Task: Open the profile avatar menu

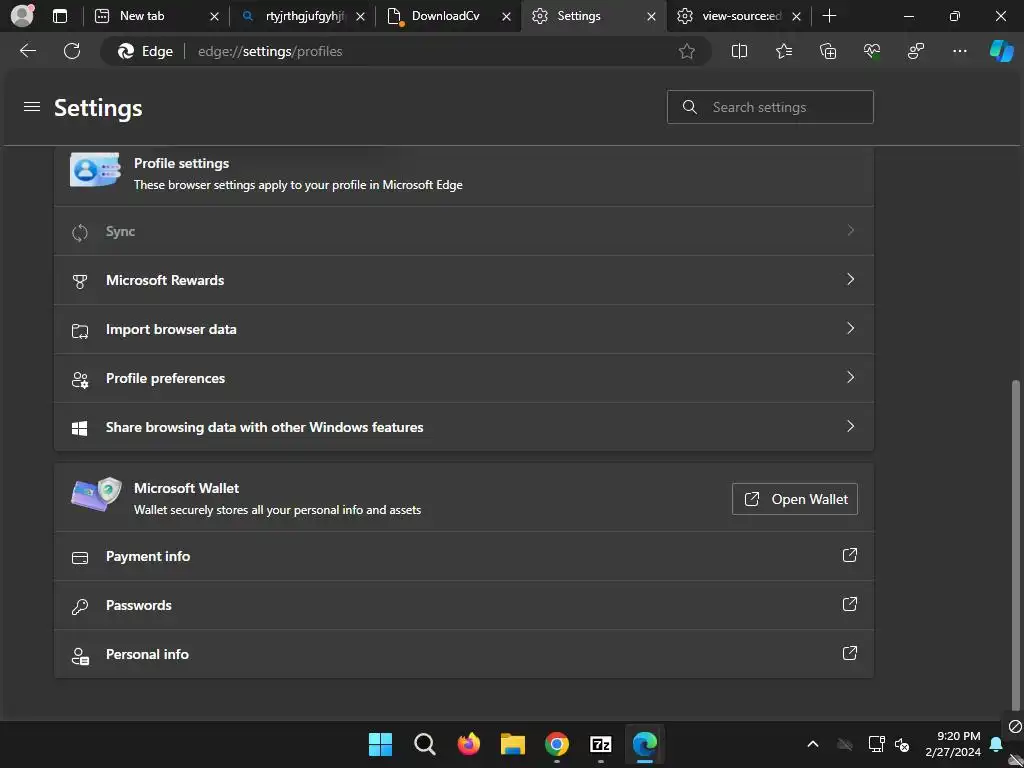Action: pos(22,15)
